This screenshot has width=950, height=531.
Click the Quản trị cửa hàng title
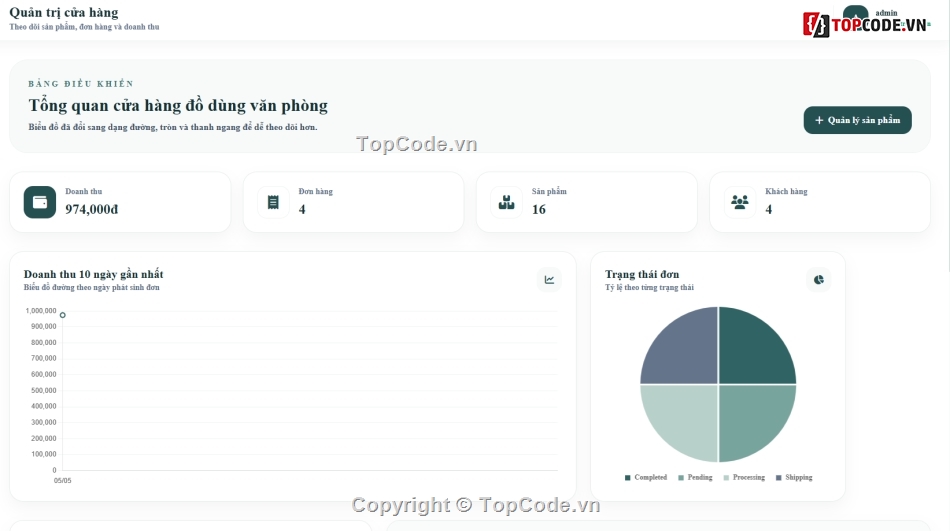coord(64,13)
